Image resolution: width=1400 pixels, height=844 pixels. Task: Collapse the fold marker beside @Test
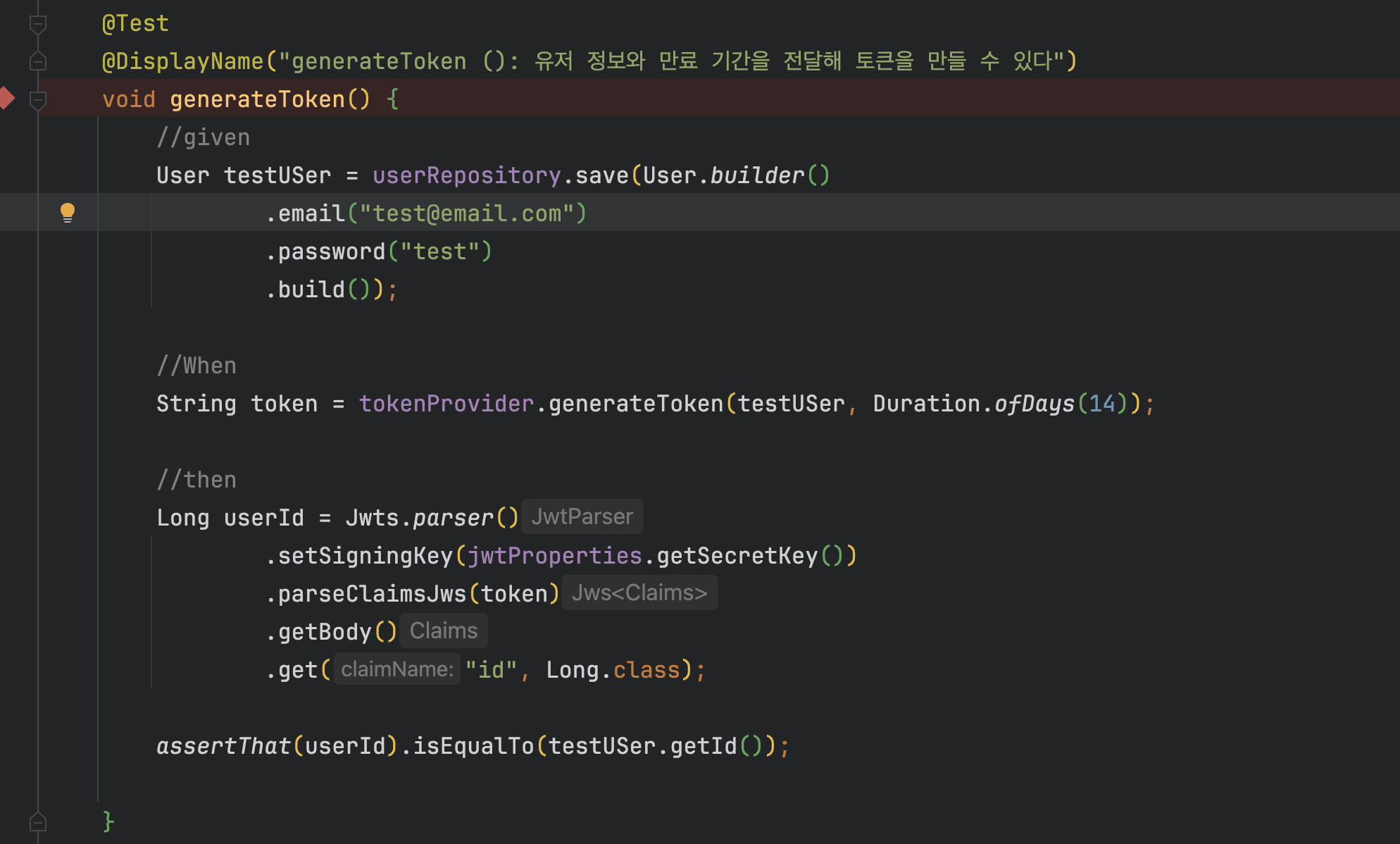click(x=38, y=25)
